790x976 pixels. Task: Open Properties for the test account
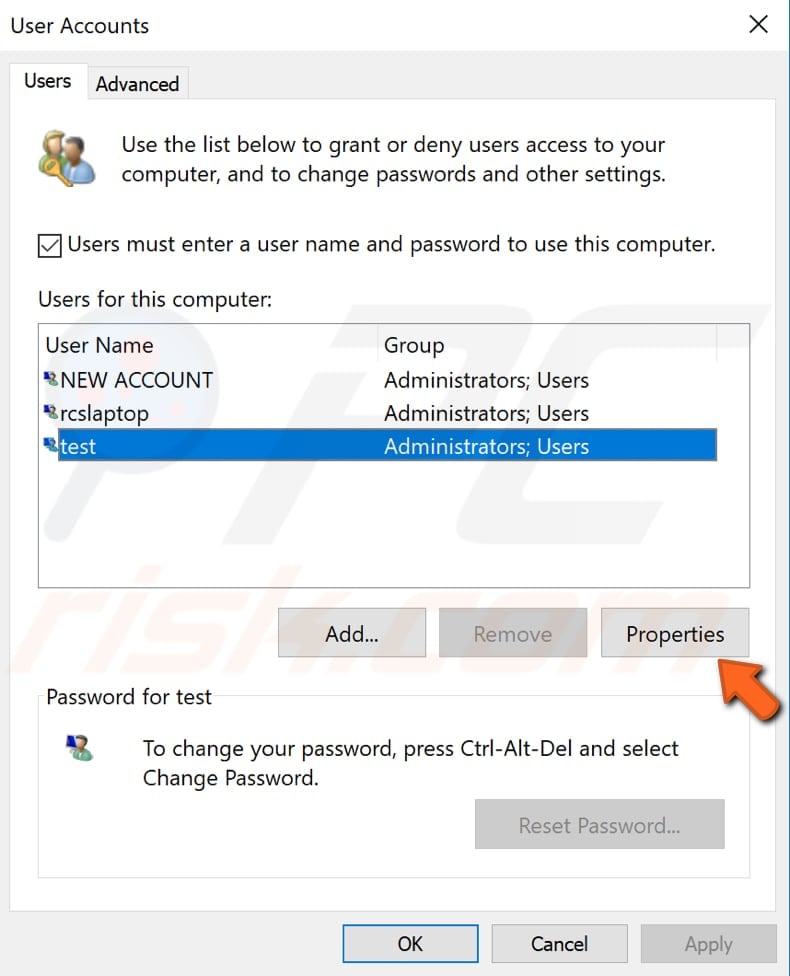point(675,633)
